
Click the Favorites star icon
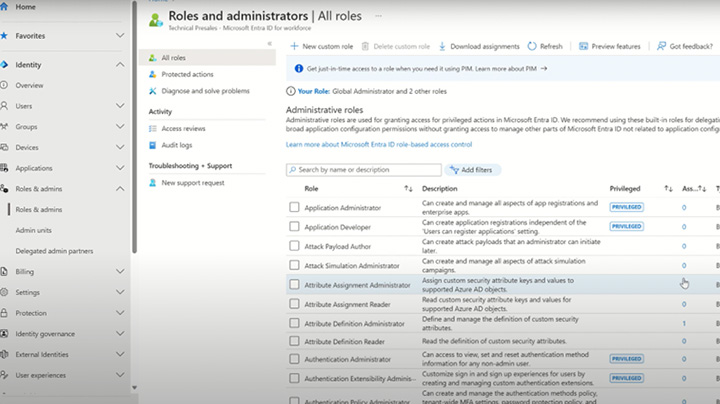point(4,36)
